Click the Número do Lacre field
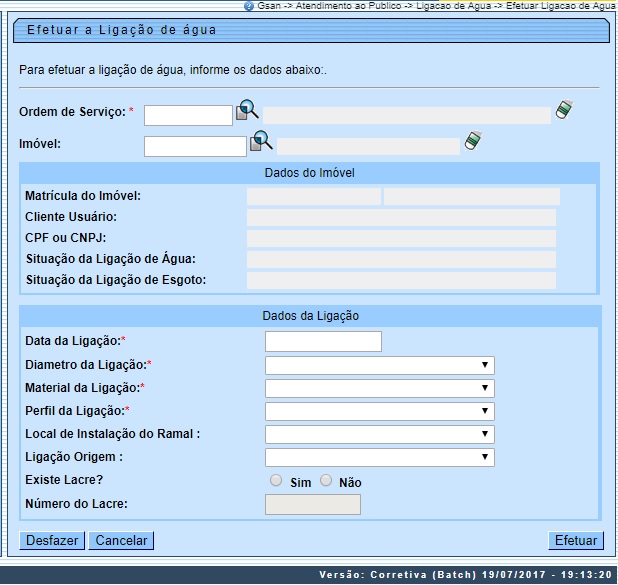618x585 pixels. (313, 505)
